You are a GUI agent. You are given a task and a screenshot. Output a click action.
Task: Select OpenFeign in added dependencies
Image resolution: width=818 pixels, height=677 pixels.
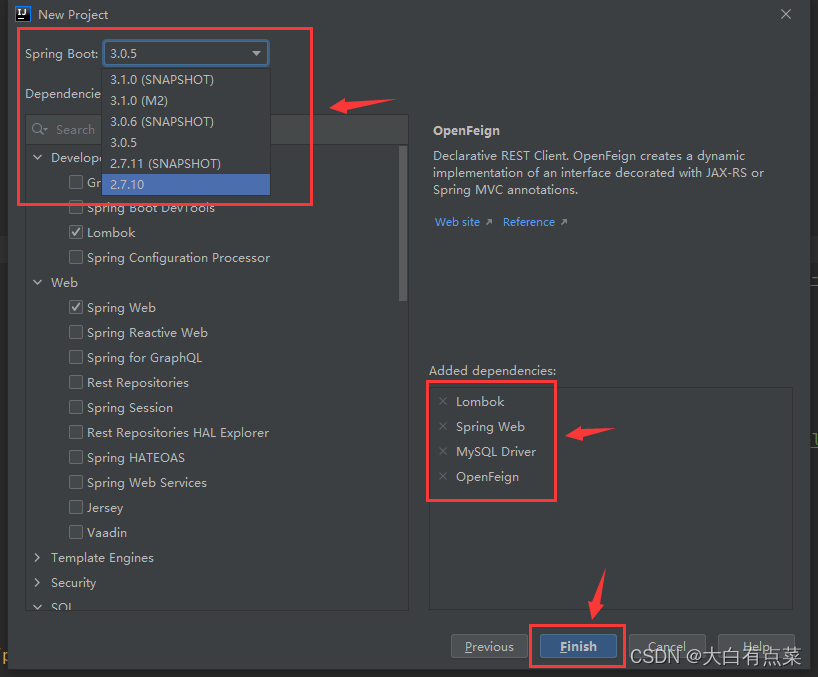click(x=487, y=477)
